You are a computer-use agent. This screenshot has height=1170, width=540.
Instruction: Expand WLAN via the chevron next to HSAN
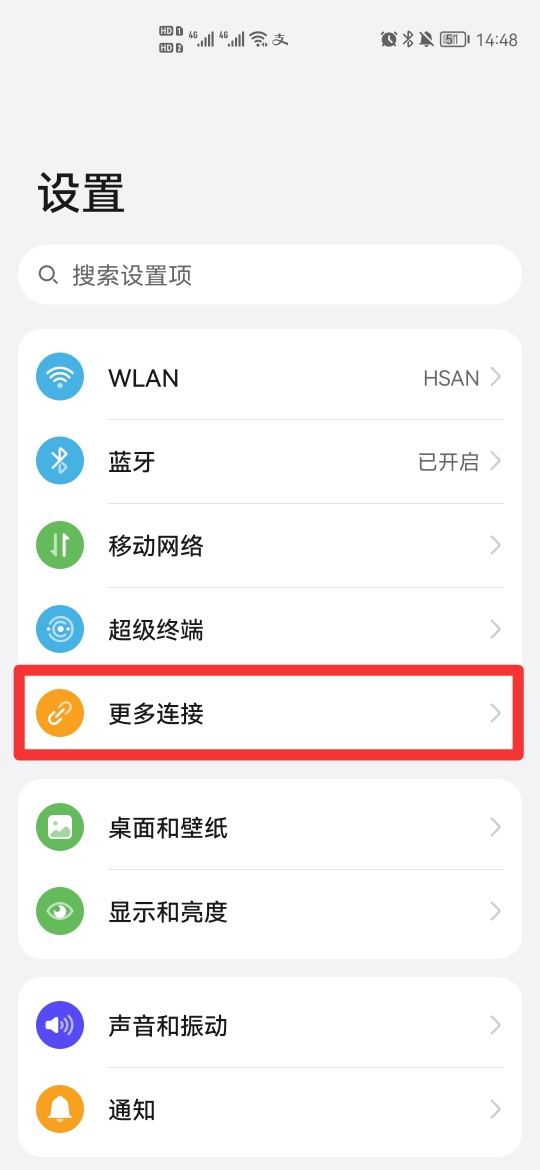click(495, 378)
